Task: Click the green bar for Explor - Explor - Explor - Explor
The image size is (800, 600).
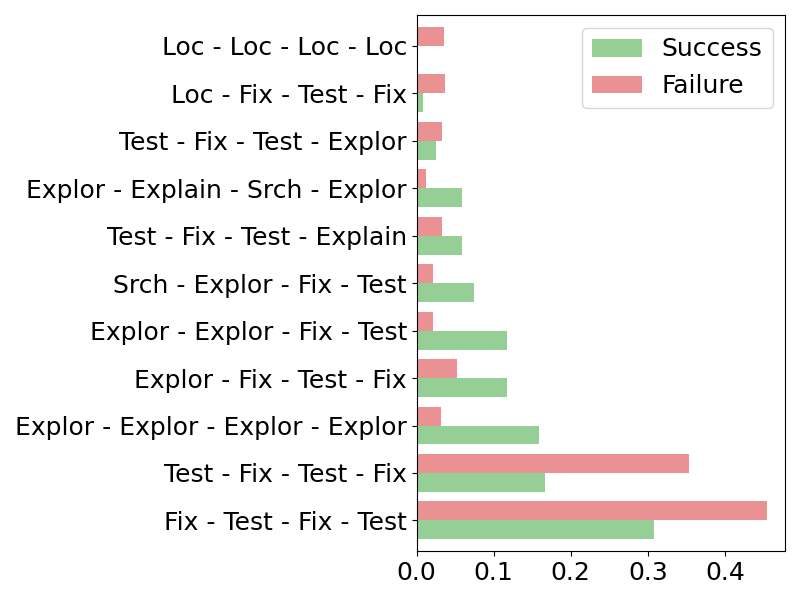Action: tap(478, 435)
